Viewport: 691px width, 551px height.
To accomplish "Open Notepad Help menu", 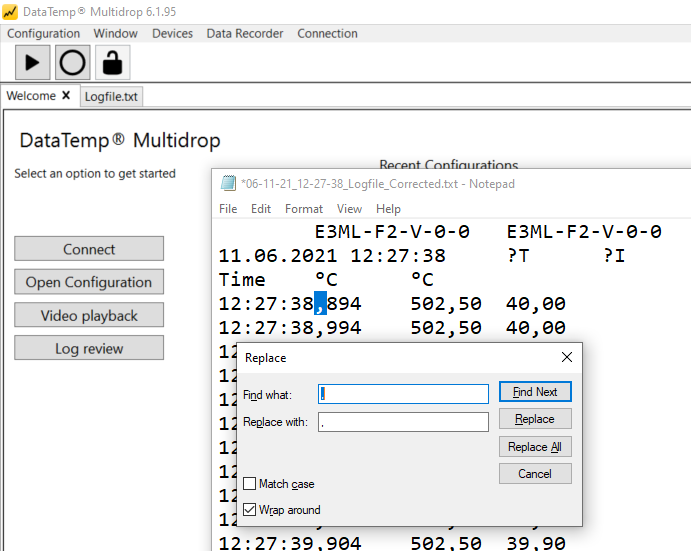I will pos(388,208).
